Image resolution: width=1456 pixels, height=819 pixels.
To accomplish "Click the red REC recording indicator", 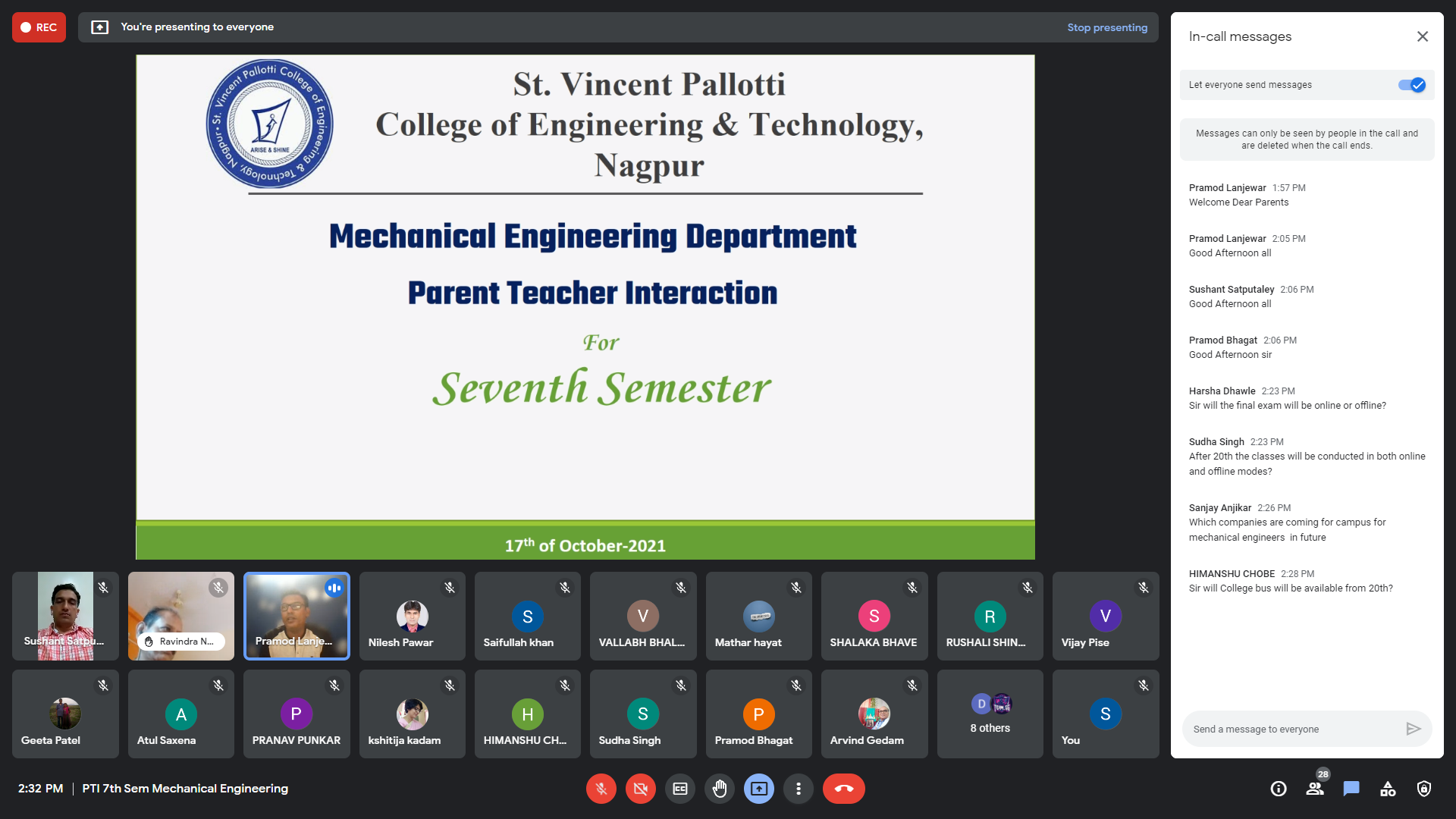I will 39,27.
